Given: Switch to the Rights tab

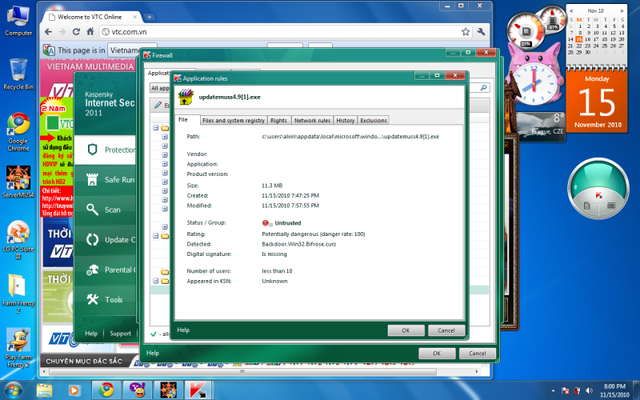Looking at the screenshot, I should click(279, 120).
